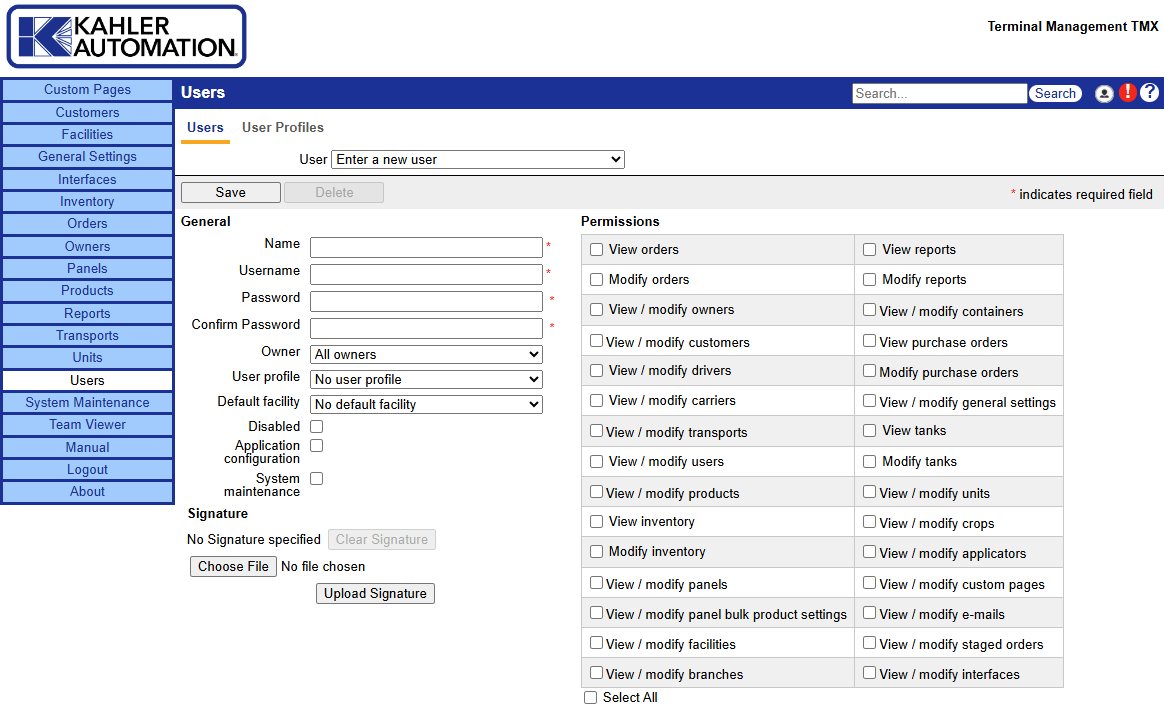Screen dimensions: 1164x717
Task: Enable the View orders permission
Action: coord(597,250)
